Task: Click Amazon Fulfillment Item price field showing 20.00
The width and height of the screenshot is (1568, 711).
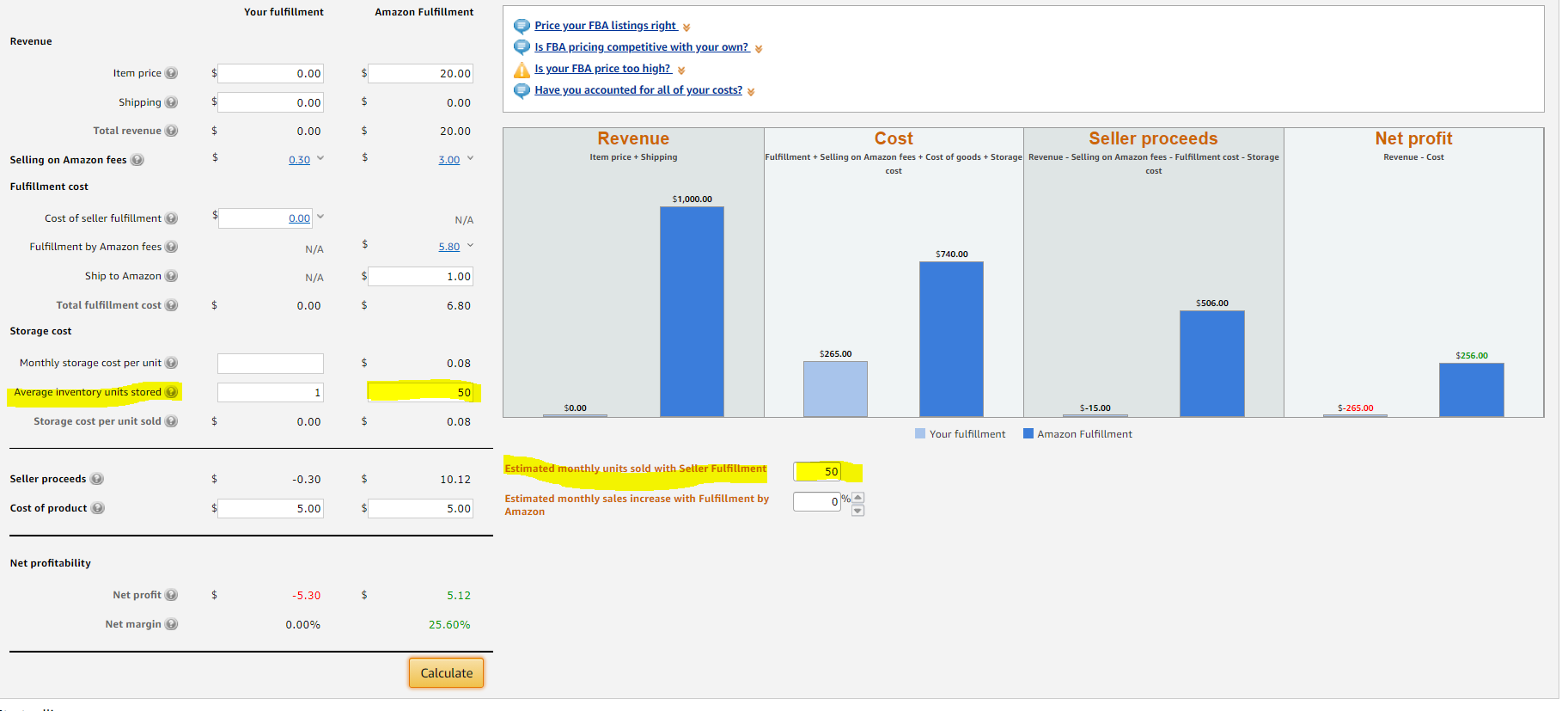Action: pos(420,73)
